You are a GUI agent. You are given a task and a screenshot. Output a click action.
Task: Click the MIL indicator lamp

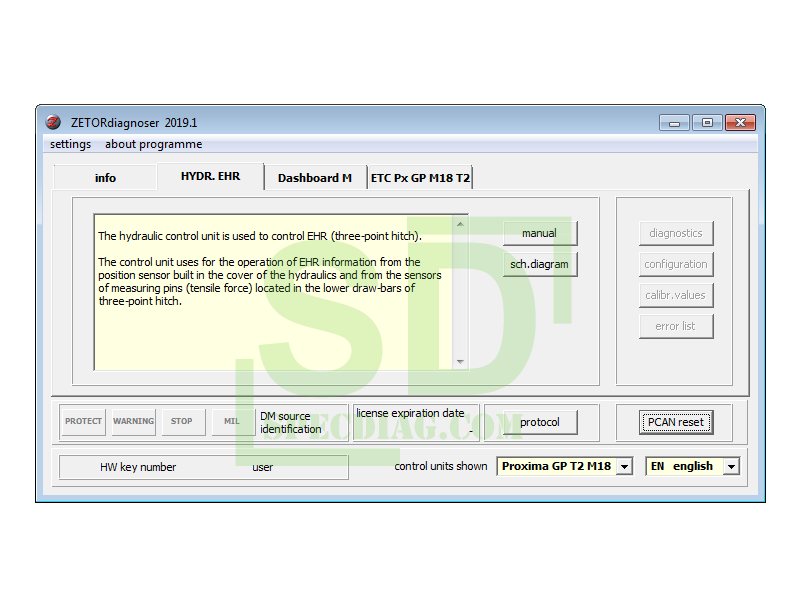231,421
